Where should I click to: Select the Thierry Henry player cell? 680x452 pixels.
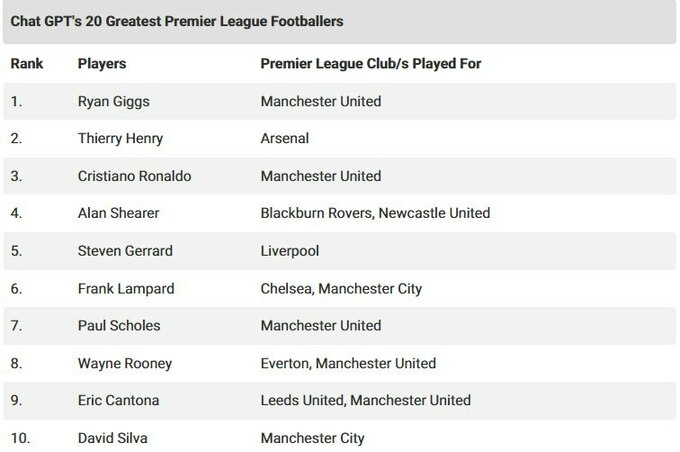coord(119,139)
